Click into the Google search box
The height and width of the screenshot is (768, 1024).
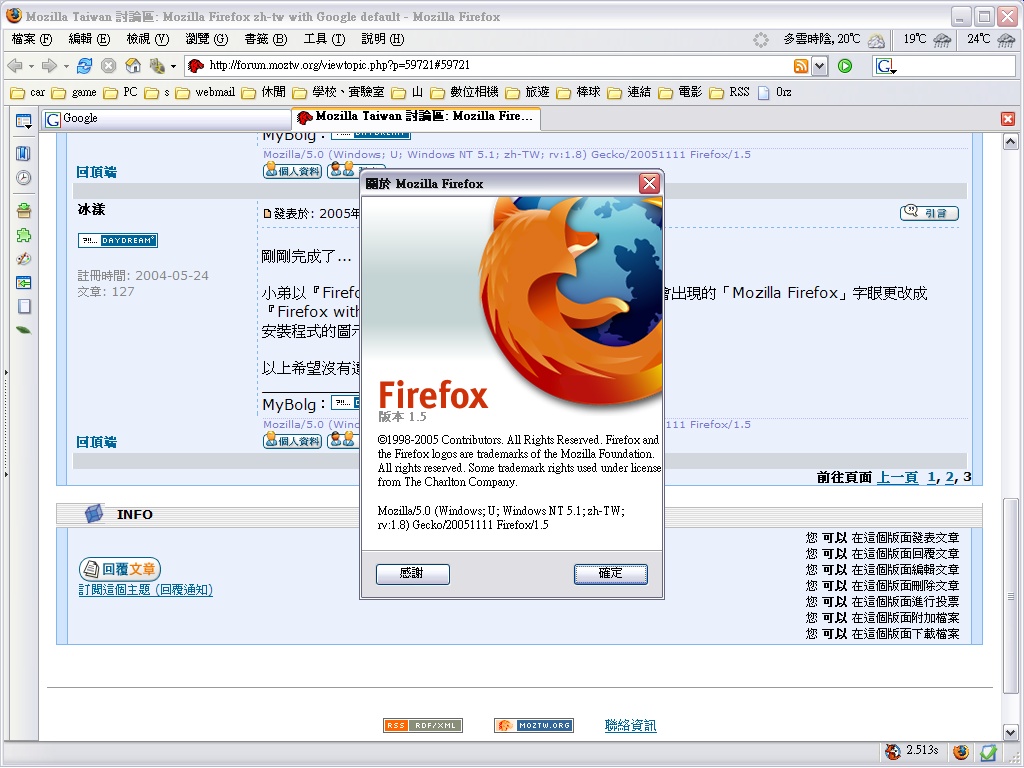point(955,66)
